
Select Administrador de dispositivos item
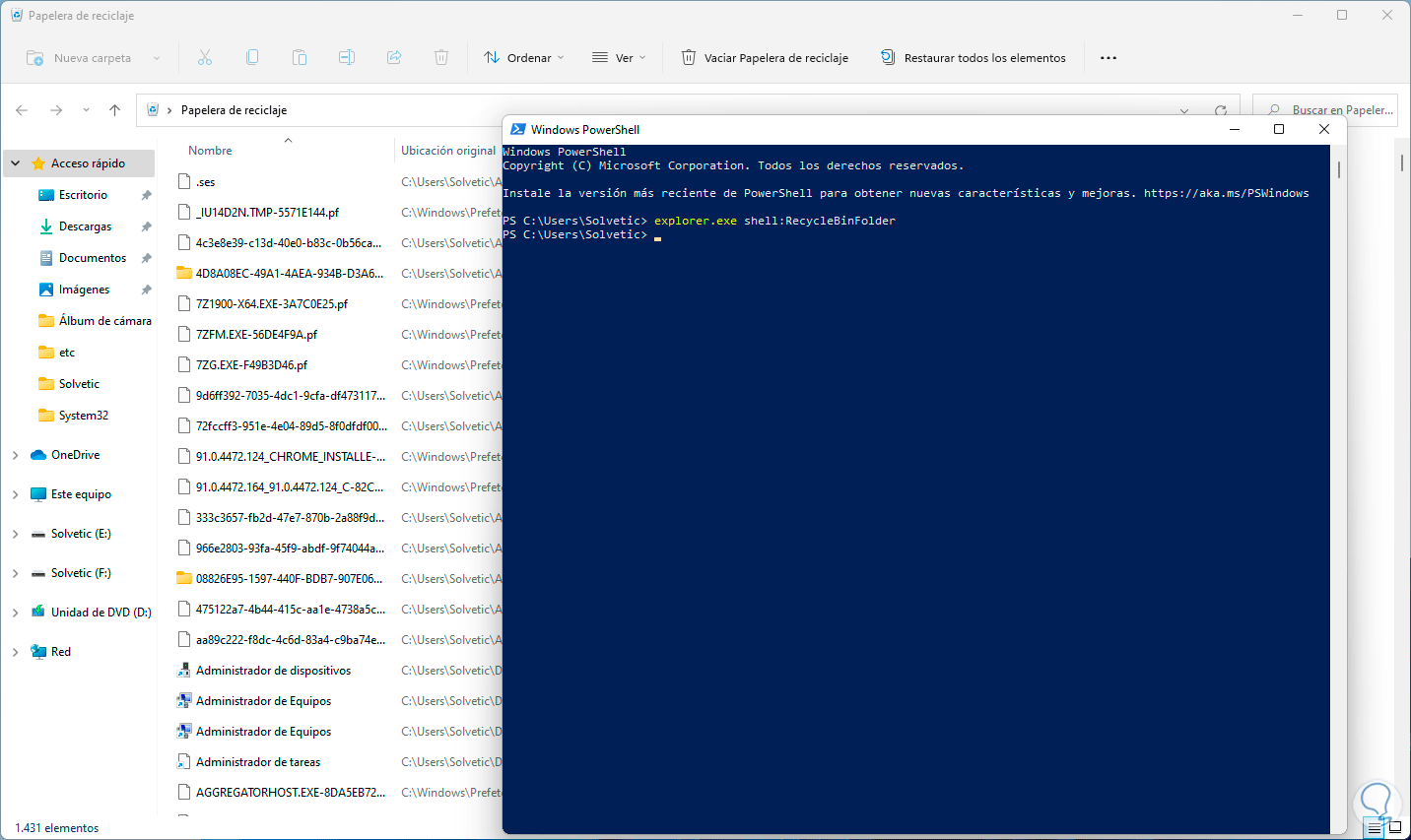pyautogui.click(x=273, y=671)
